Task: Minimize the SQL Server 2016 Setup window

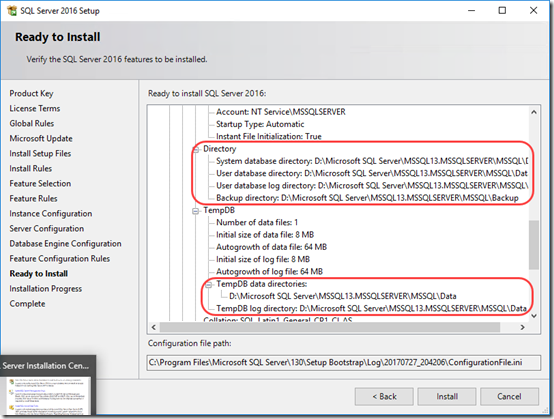Action: (471, 11)
